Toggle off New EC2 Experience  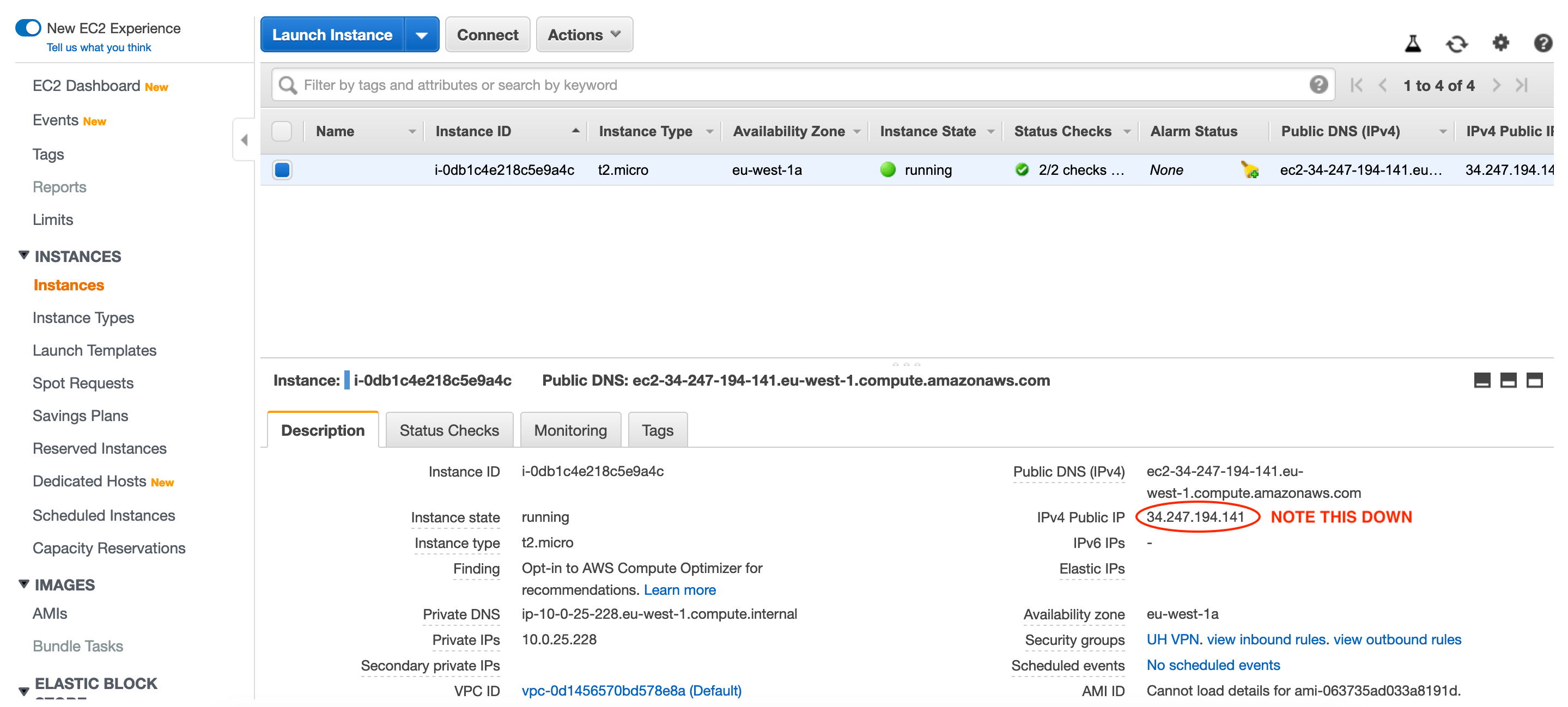[x=28, y=27]
